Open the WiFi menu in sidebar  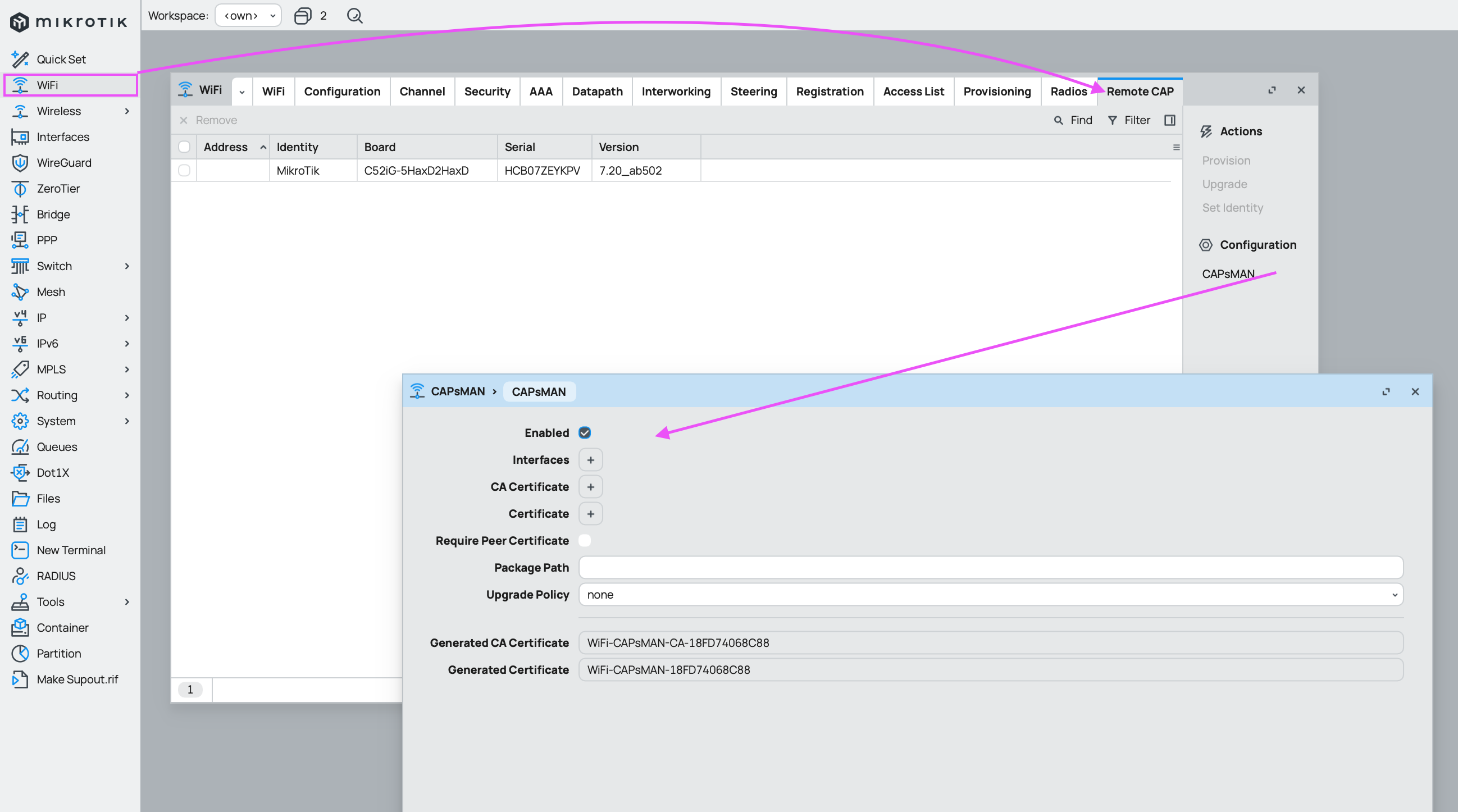click(x=70, y=85)
